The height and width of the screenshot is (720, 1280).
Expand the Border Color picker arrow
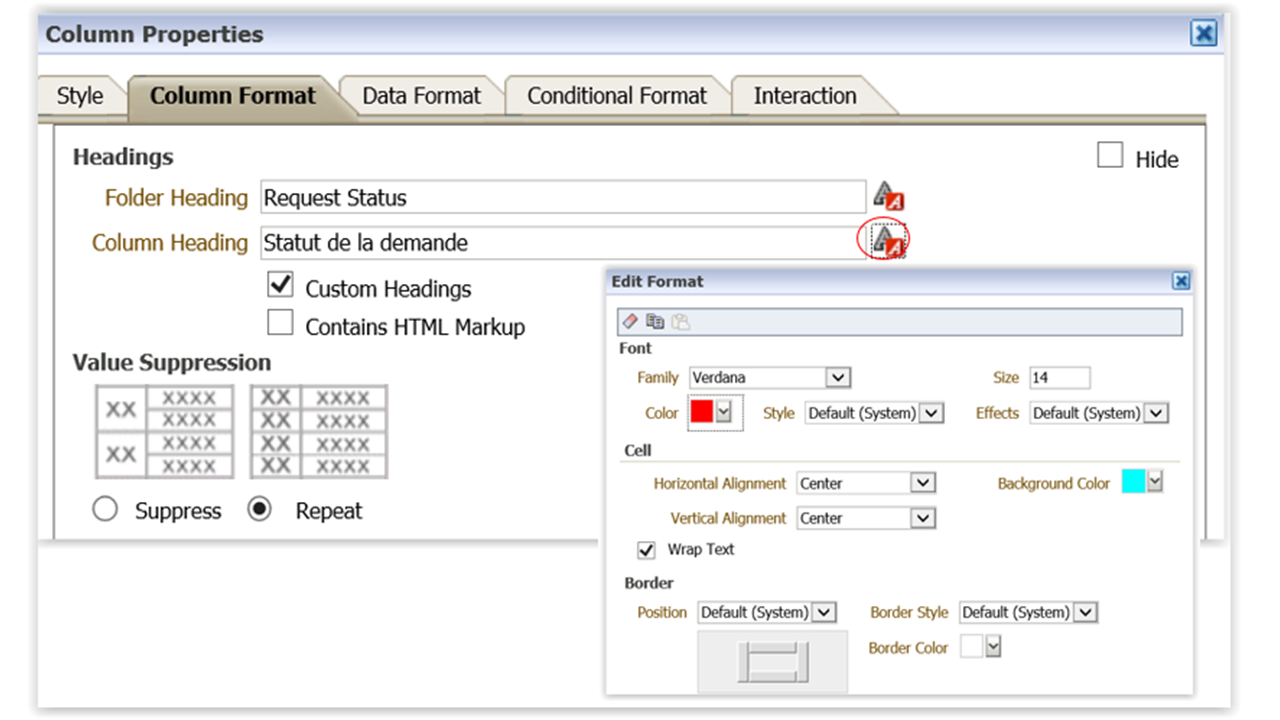pos(993,647)
